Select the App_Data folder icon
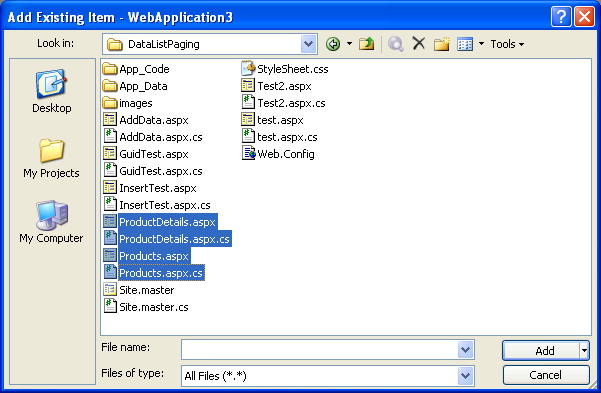Screen dimensions: 601x393 [x=110, y=86]
